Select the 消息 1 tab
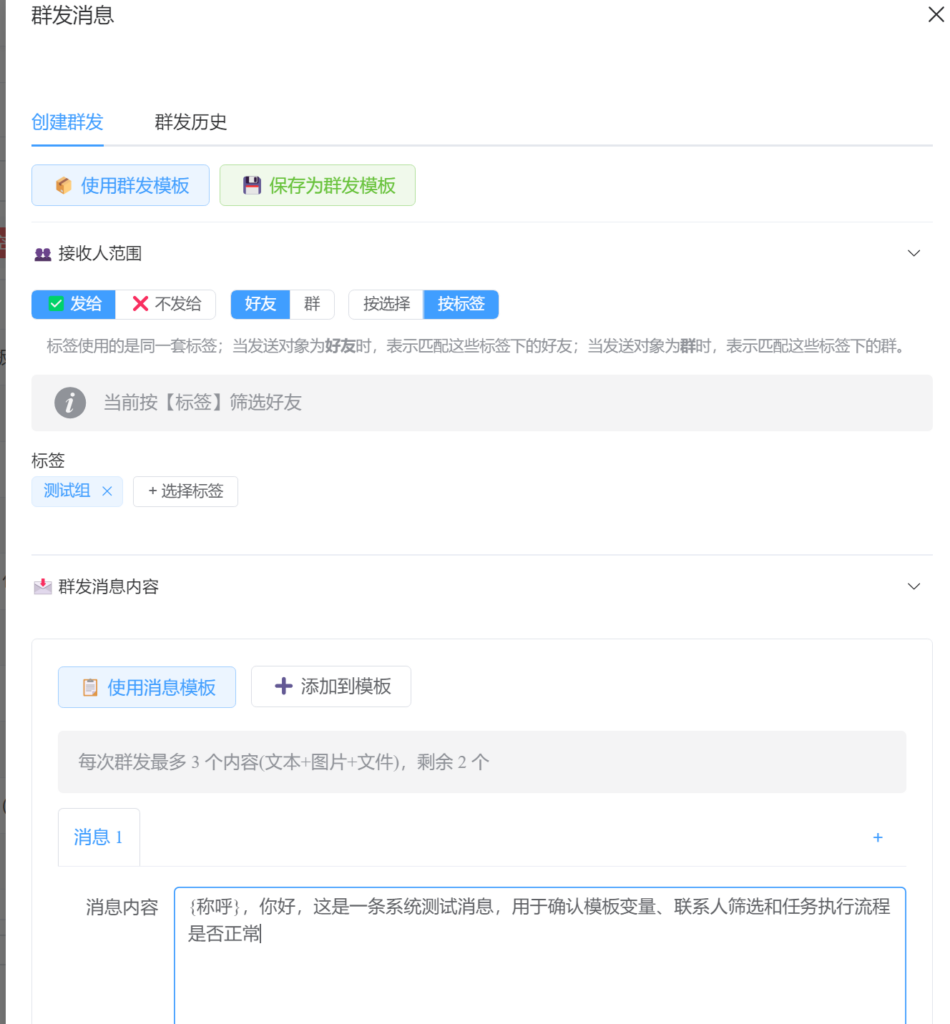The image size is (950, 1024). coord(98,837)
